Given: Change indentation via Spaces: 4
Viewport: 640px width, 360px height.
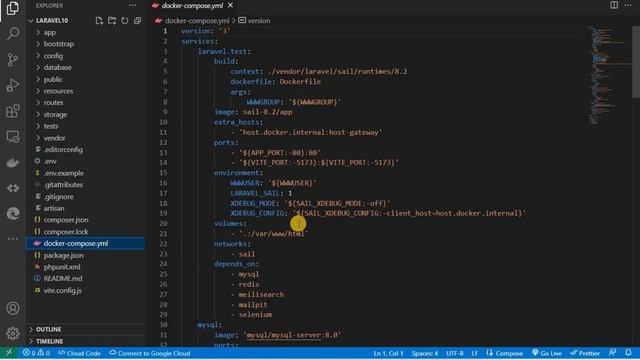Looking at the screenshot, I should click(424, 353).
